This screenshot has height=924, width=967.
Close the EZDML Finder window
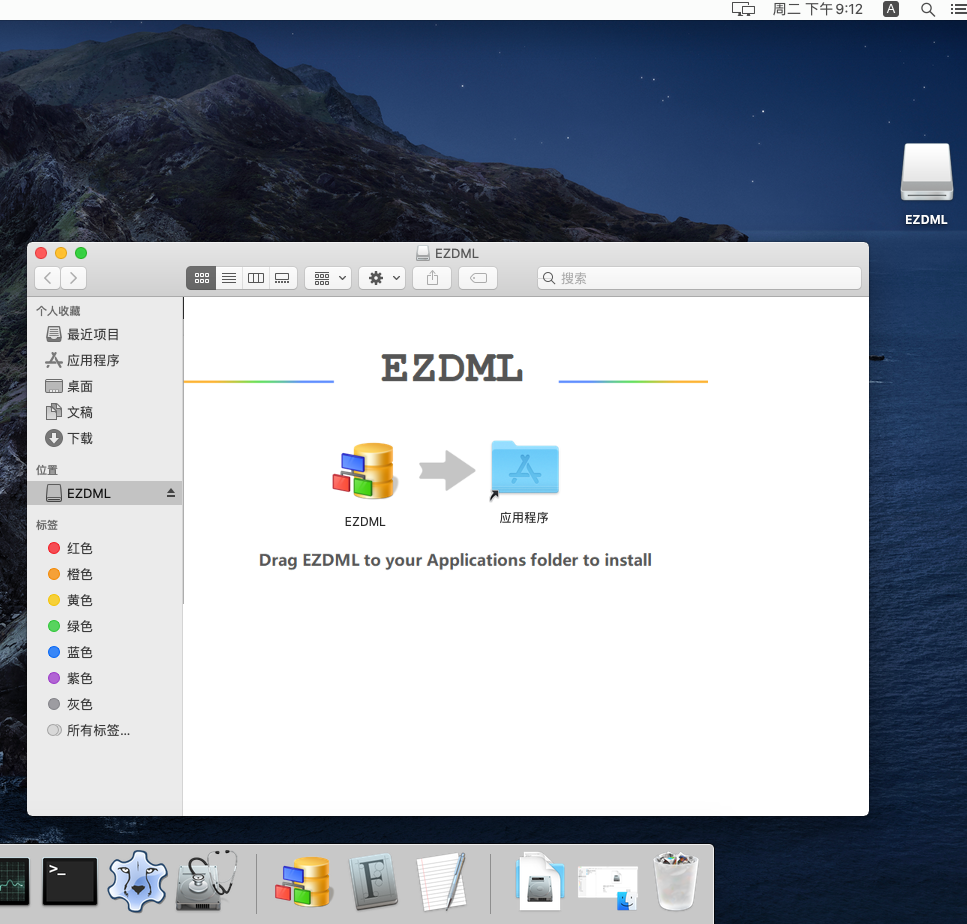[x=41, y=253]
